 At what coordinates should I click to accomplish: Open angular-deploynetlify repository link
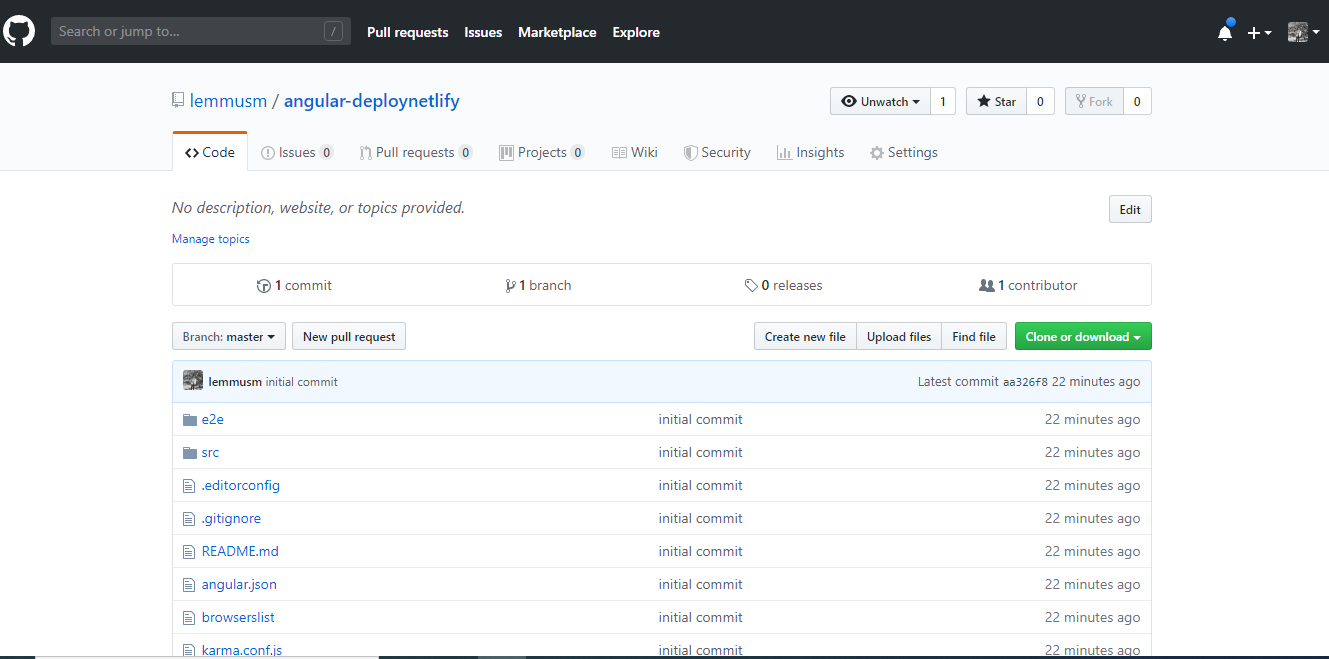tap(372, 101)
